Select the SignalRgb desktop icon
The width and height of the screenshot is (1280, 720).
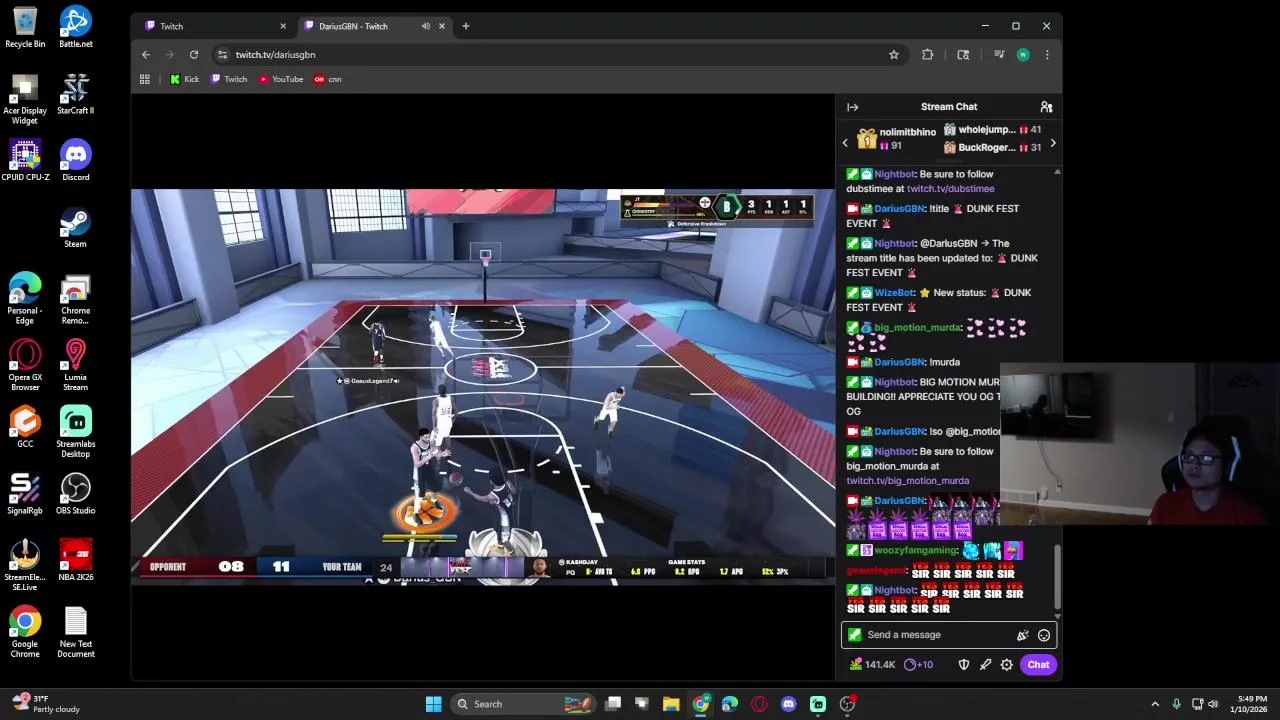click(25, 494)
